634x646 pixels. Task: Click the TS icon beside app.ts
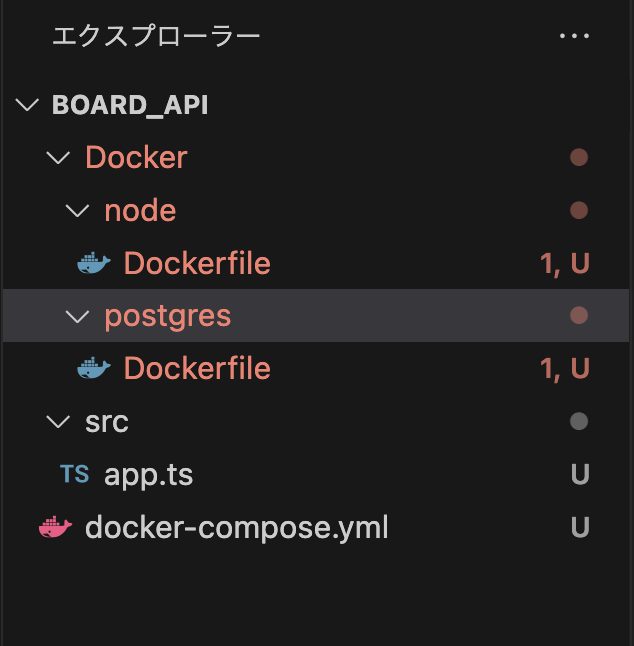click(x=75, y=474)
